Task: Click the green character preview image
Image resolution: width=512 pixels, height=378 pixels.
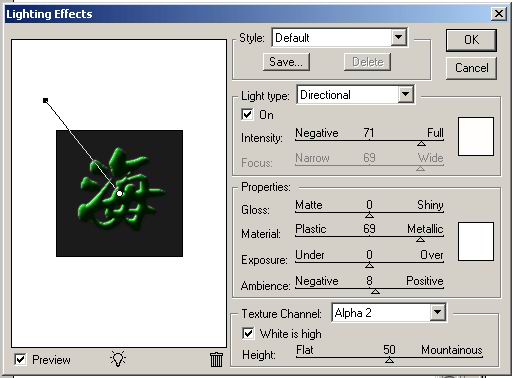Action: 119,193
